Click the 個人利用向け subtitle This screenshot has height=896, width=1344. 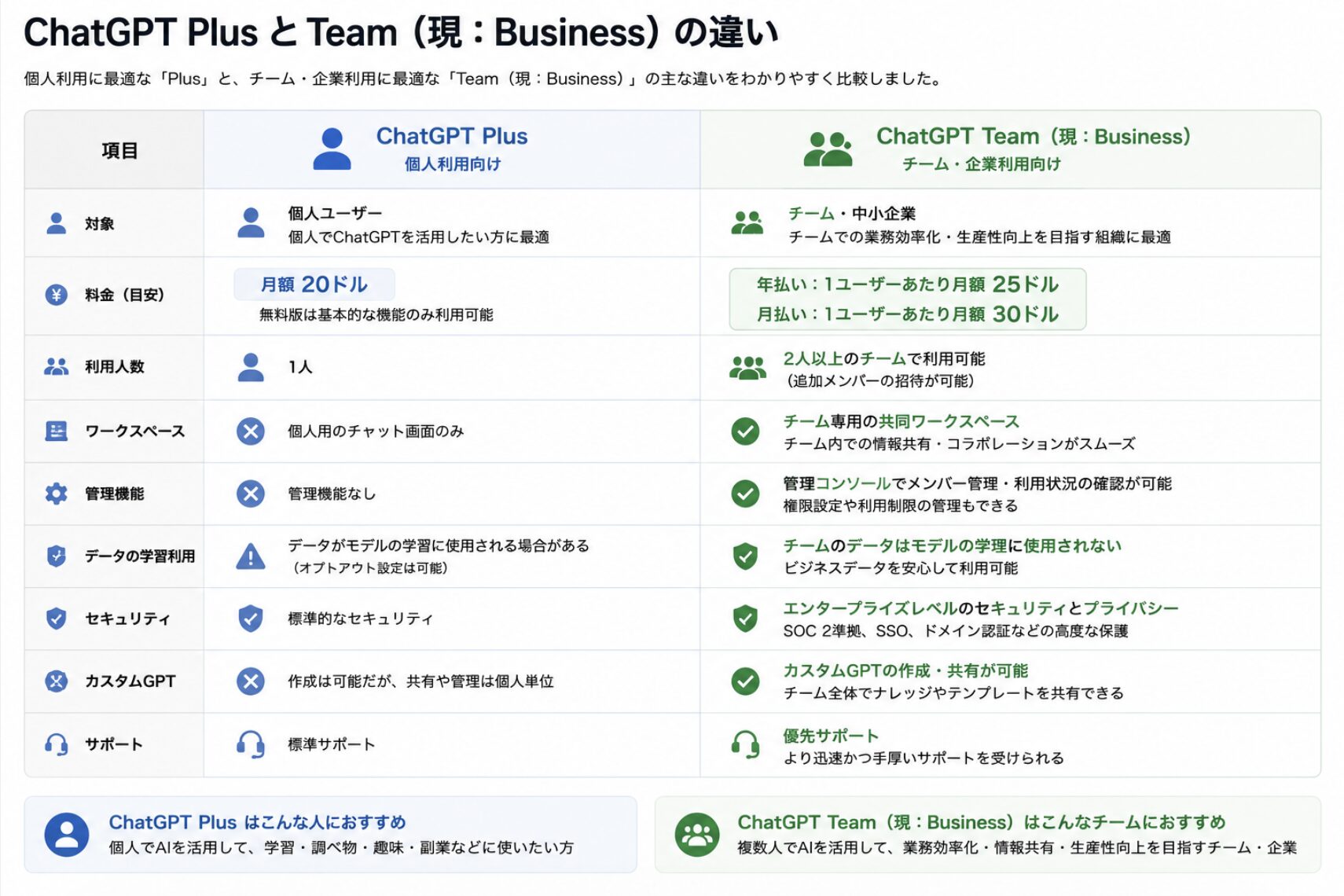coord(453,164)
